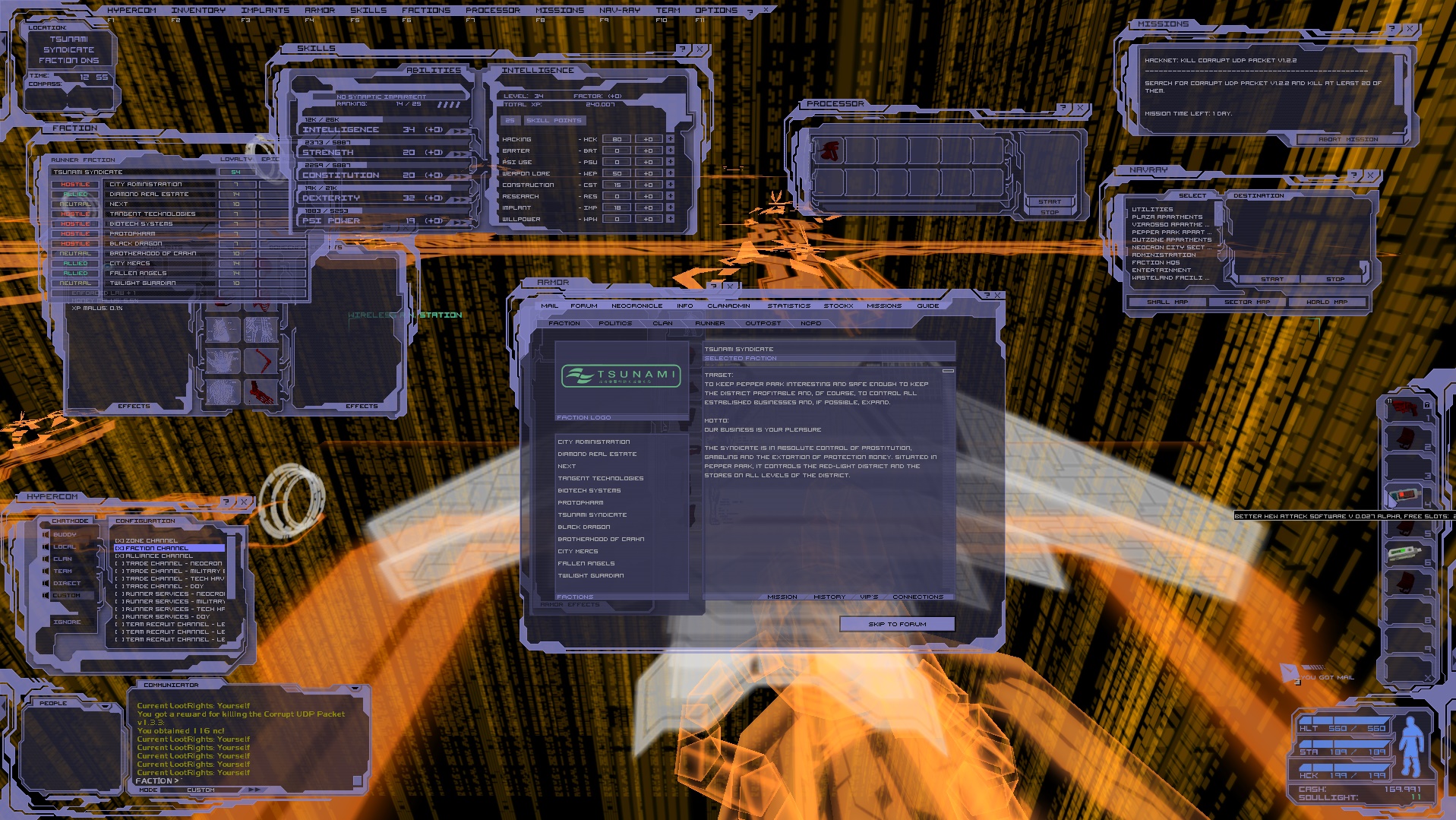The image size is (1456, 820).
Task: Click the speaker icon beside Direct chatmode
Action: (46, 583)
